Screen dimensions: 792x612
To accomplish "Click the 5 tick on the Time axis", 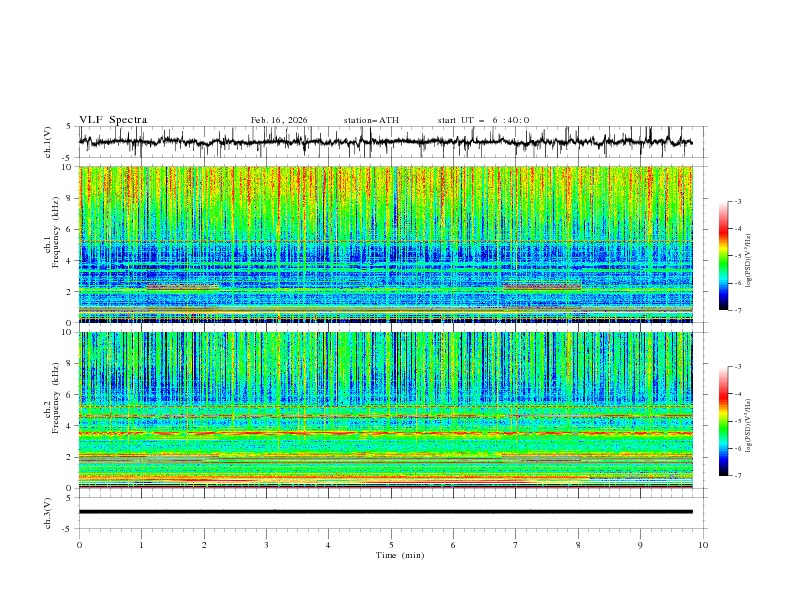I will [391, 545].
